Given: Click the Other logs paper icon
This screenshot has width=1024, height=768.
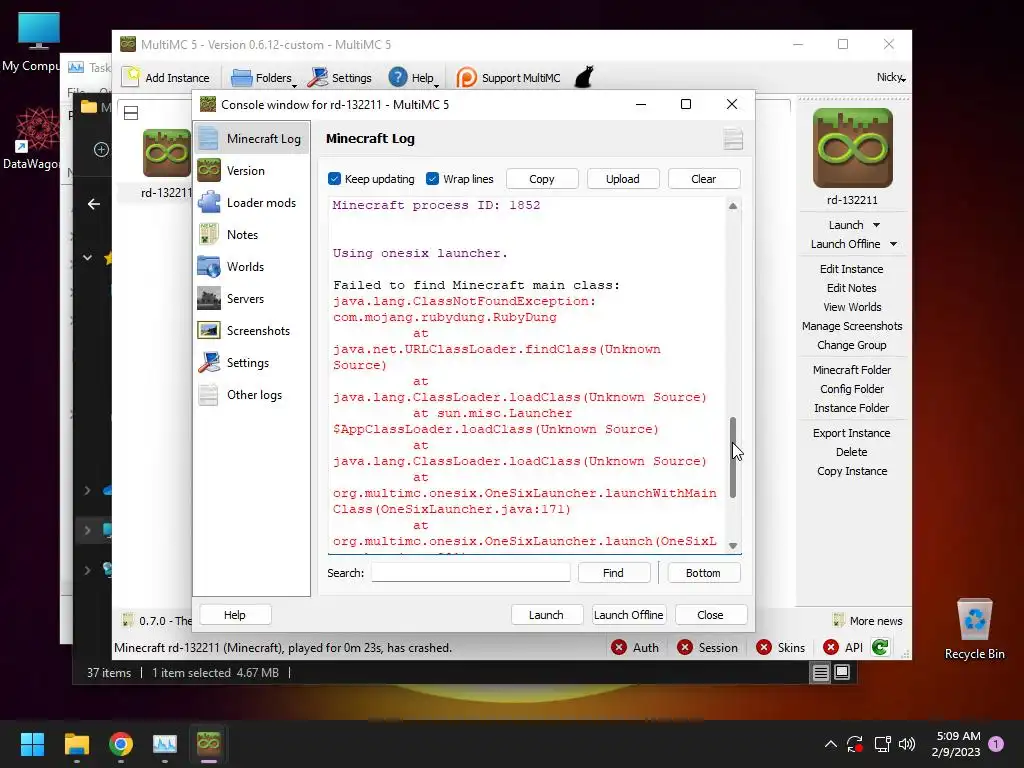Looking at the screenshot, I should click(209, 394).
